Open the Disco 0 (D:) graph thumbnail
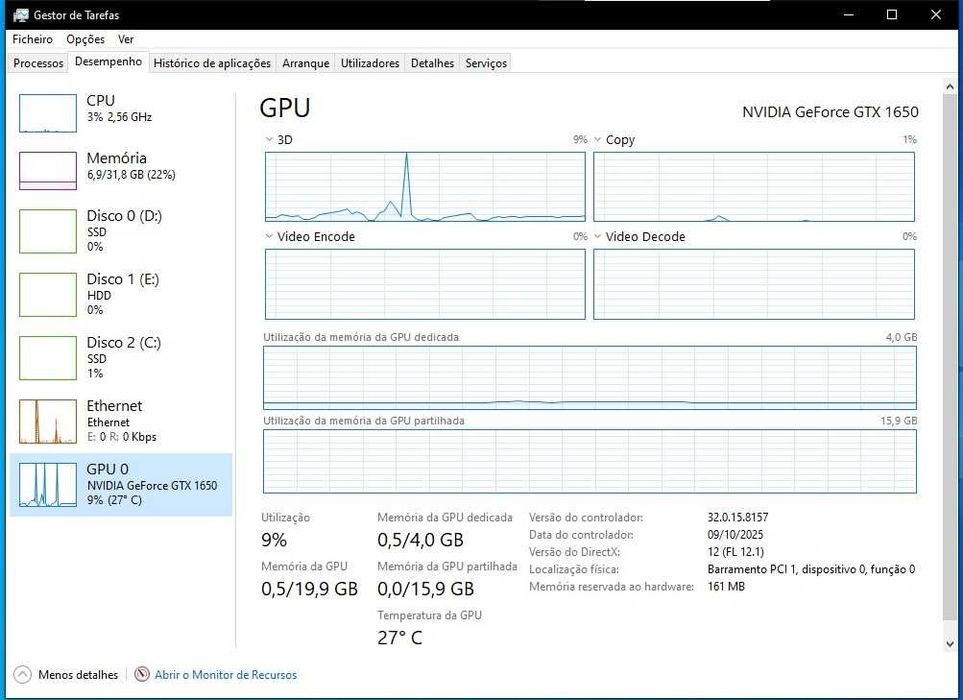963x700 pixels. (48, 231)
